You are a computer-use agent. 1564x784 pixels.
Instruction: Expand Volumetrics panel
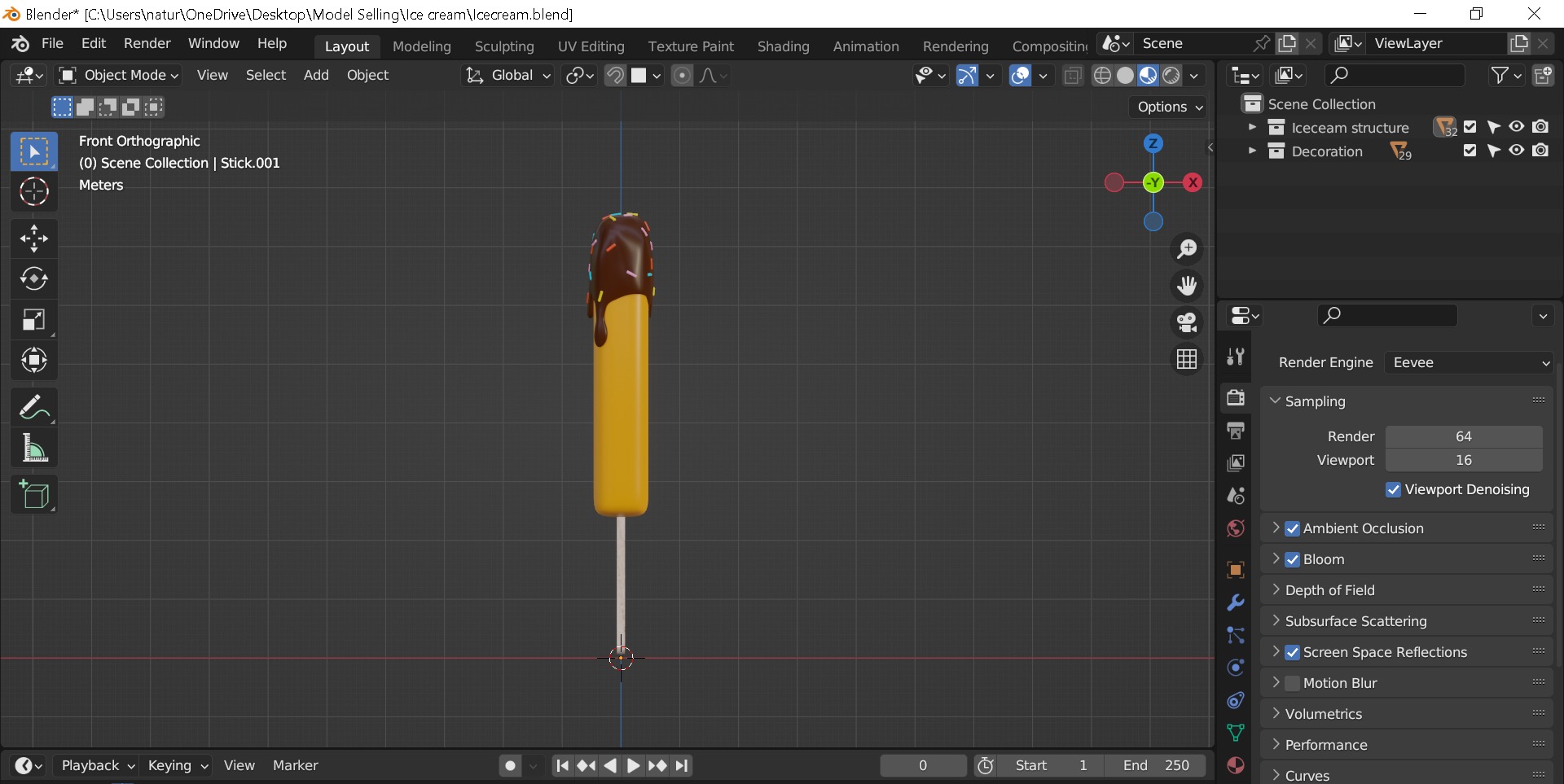pyautogui.click(x=1276, y=714)
